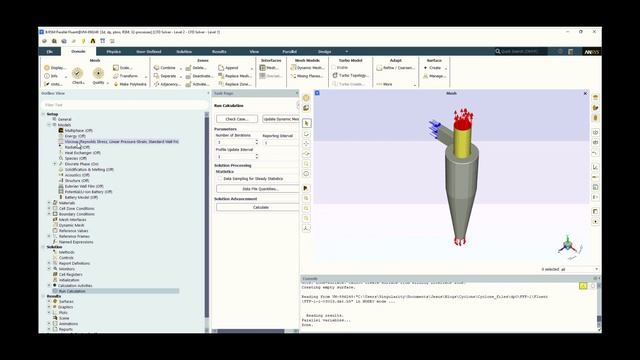Click the Filter Text field in Outline View
Screen dimensions: 640x360
coord(124,105)
